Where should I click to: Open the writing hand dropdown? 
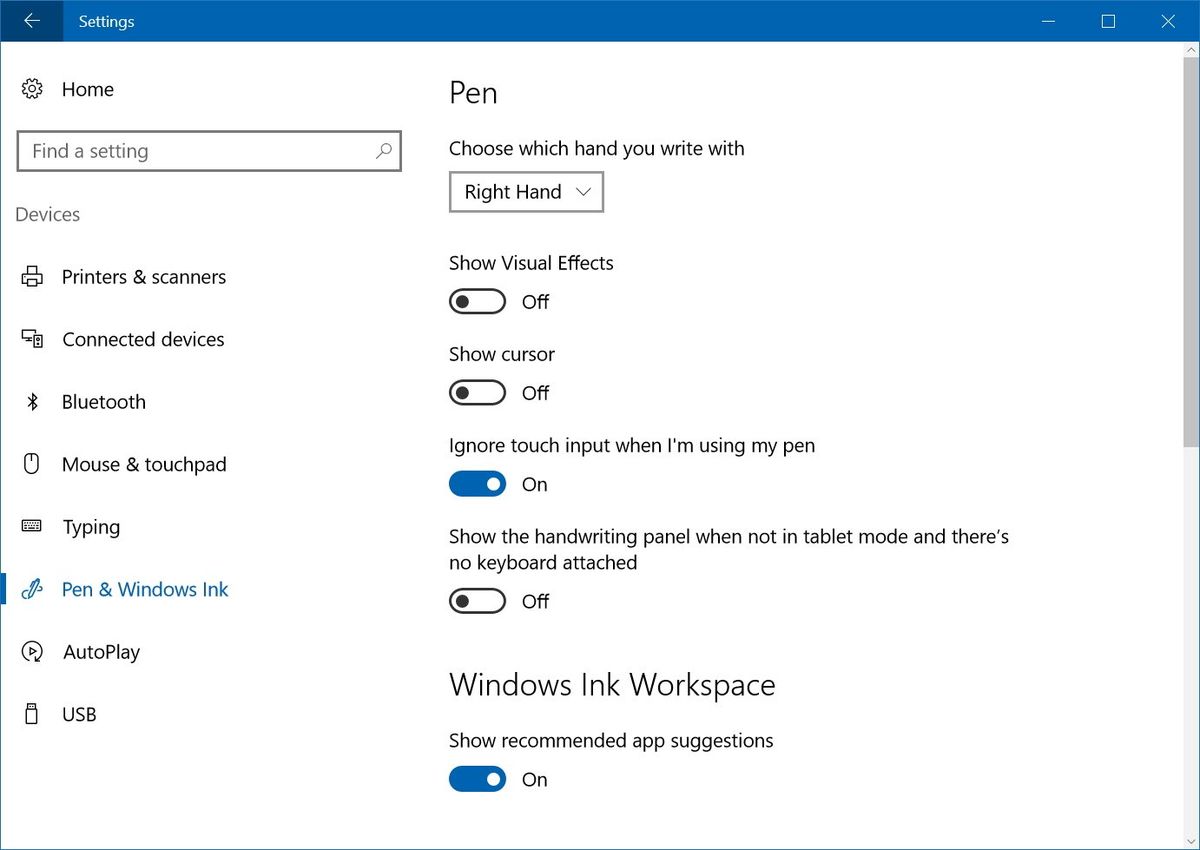coord(526,192)
